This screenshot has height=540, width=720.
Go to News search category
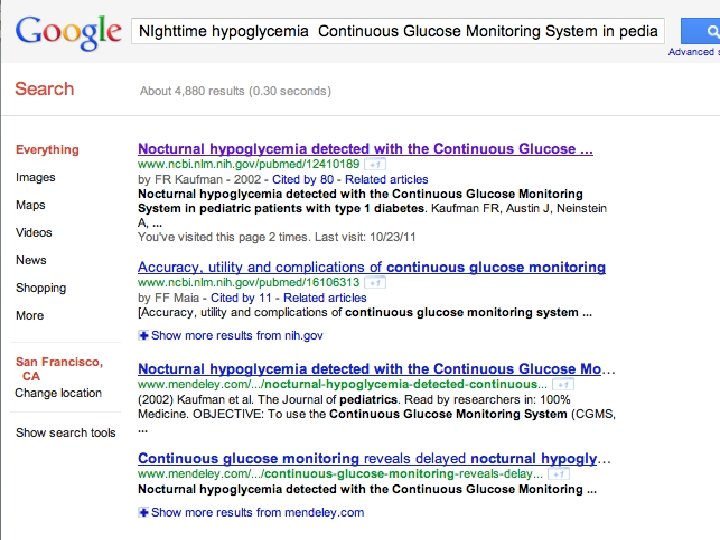[31, 260]
